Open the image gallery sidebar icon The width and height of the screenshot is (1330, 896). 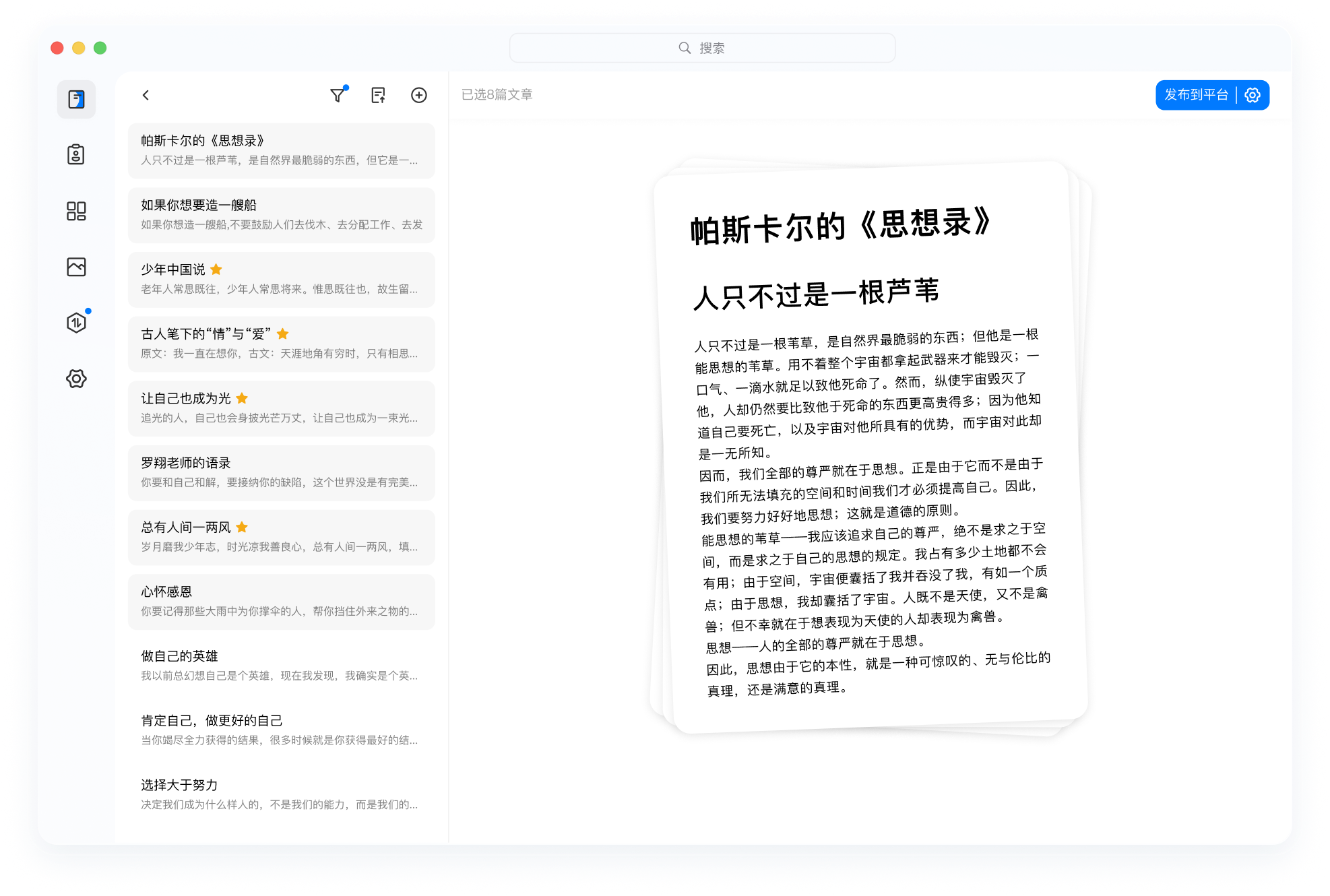(x=76, y=267)
